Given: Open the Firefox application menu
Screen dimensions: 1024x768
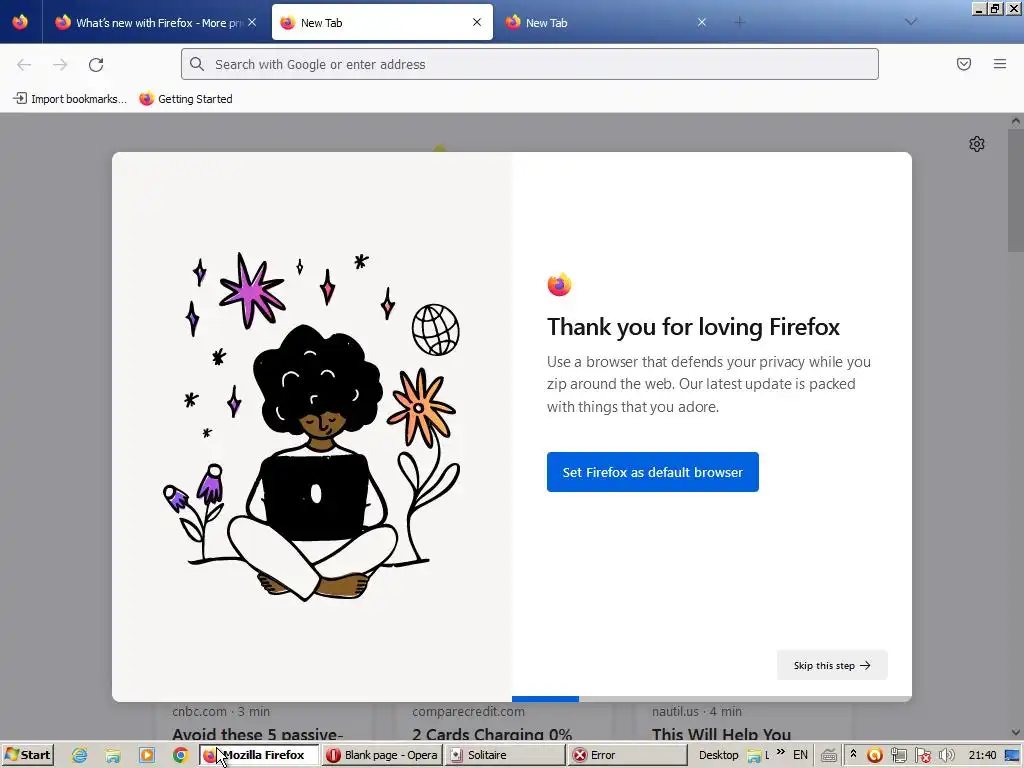Looking at the screenshot, I should click(x=1000, y=64).
